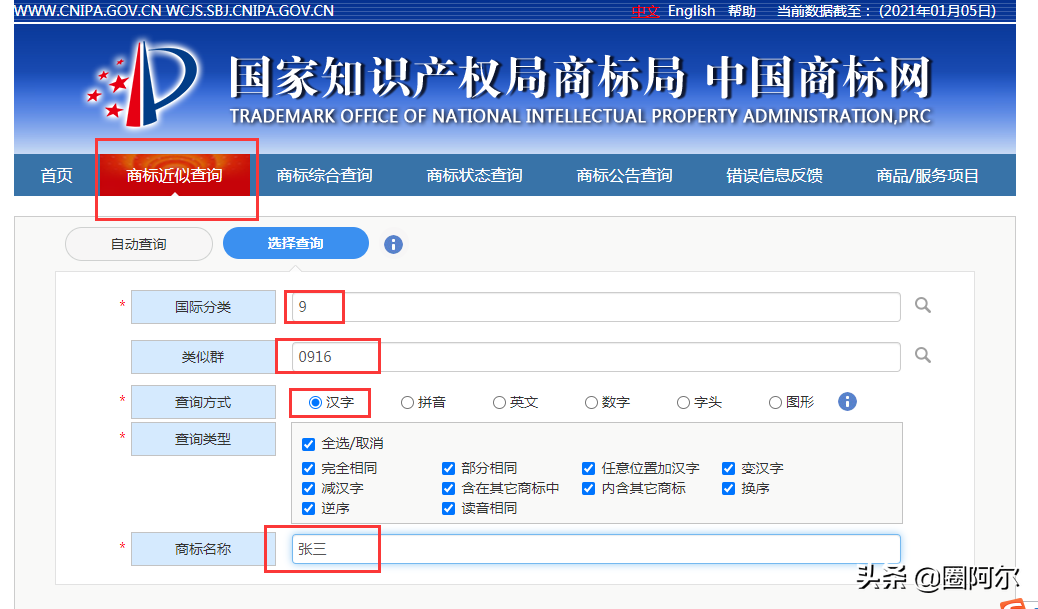This screenshot has height=609, width=1038.
Task: Click the 类似群 field label
Action: coord(203,357)
